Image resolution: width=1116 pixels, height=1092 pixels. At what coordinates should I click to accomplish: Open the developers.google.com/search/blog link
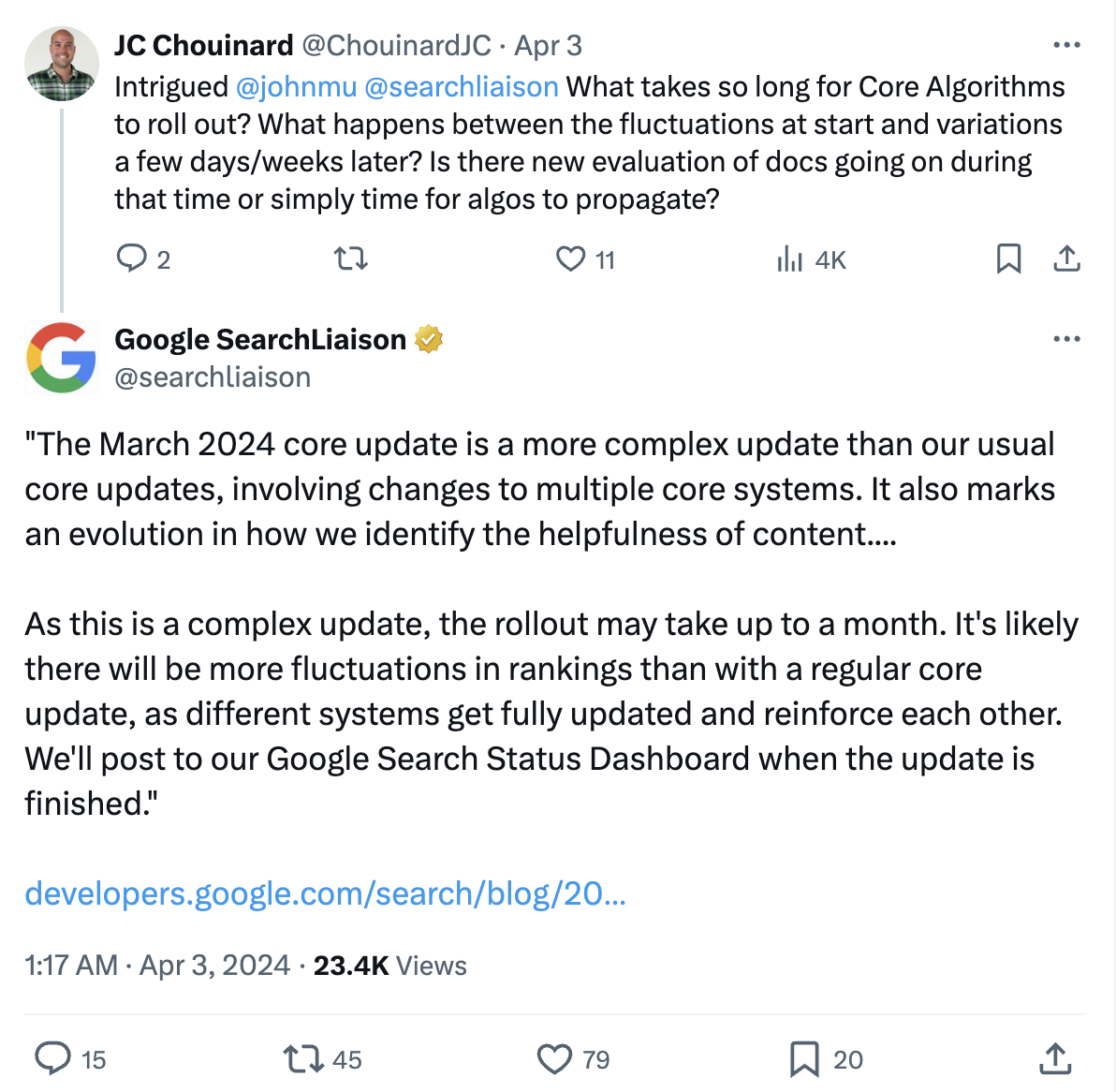pyautogui.click(x=325, y=893)
